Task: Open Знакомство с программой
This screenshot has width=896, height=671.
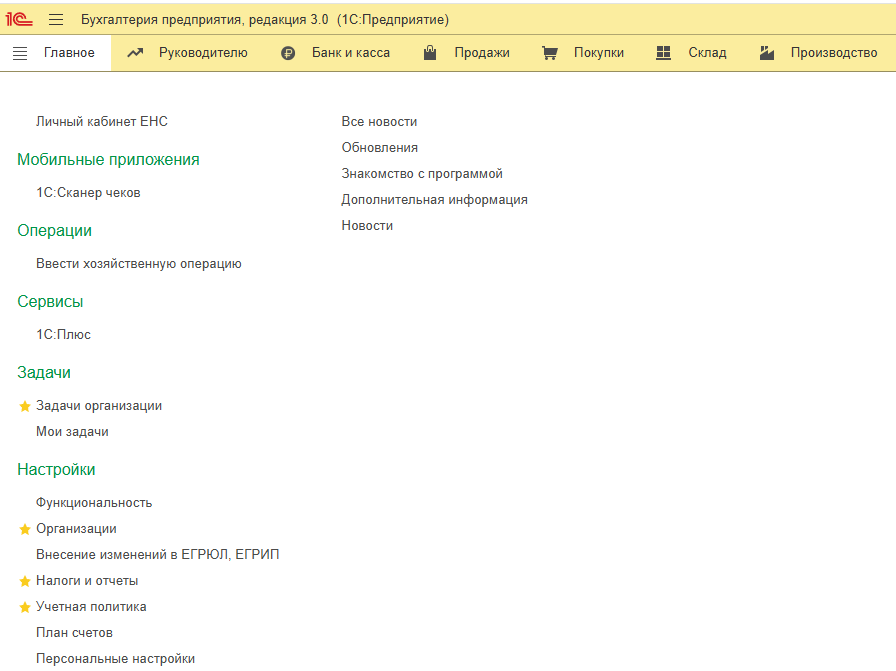Action: (x=422, y=174)
